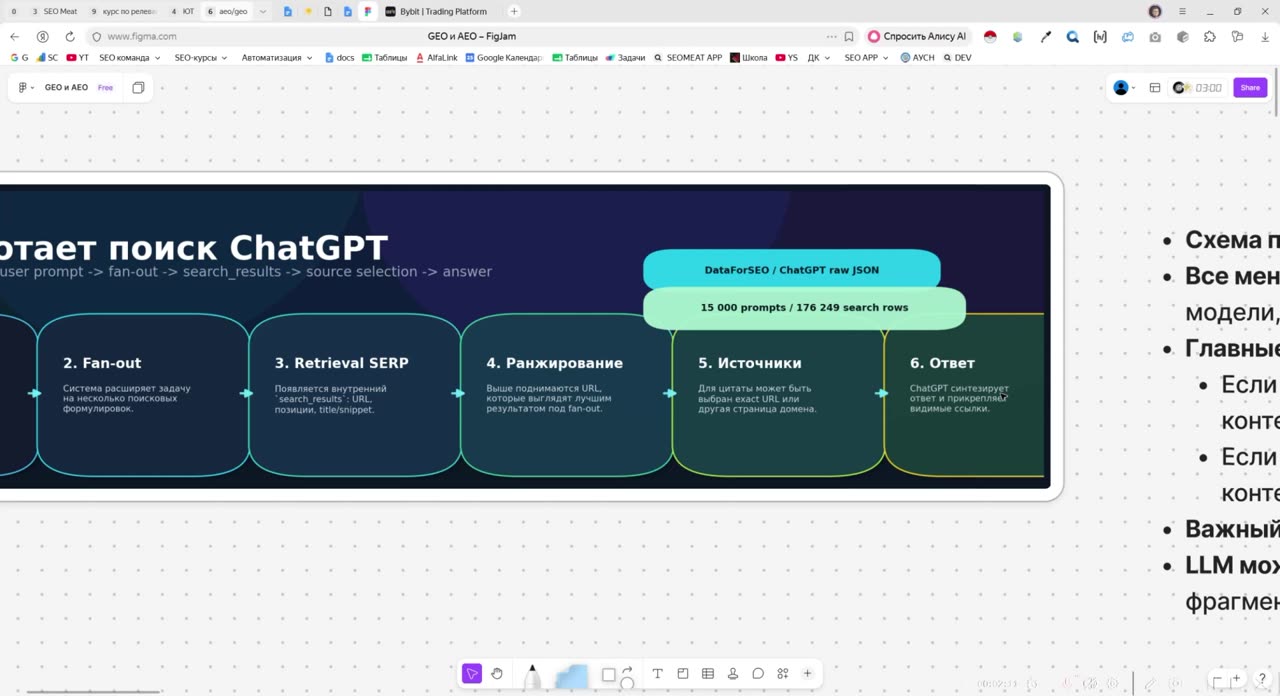This screenshot has width=1280, height=696.
Task: Expand Автоматизация bookmarks folder
Action: coord(277,58)
